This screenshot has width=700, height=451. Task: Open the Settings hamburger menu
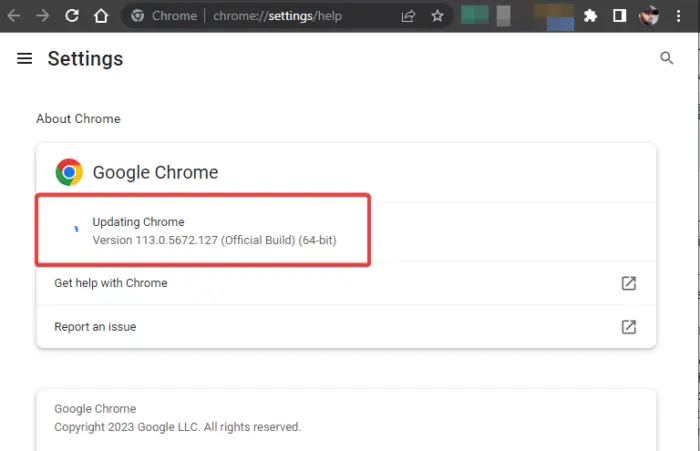point(25,58)
